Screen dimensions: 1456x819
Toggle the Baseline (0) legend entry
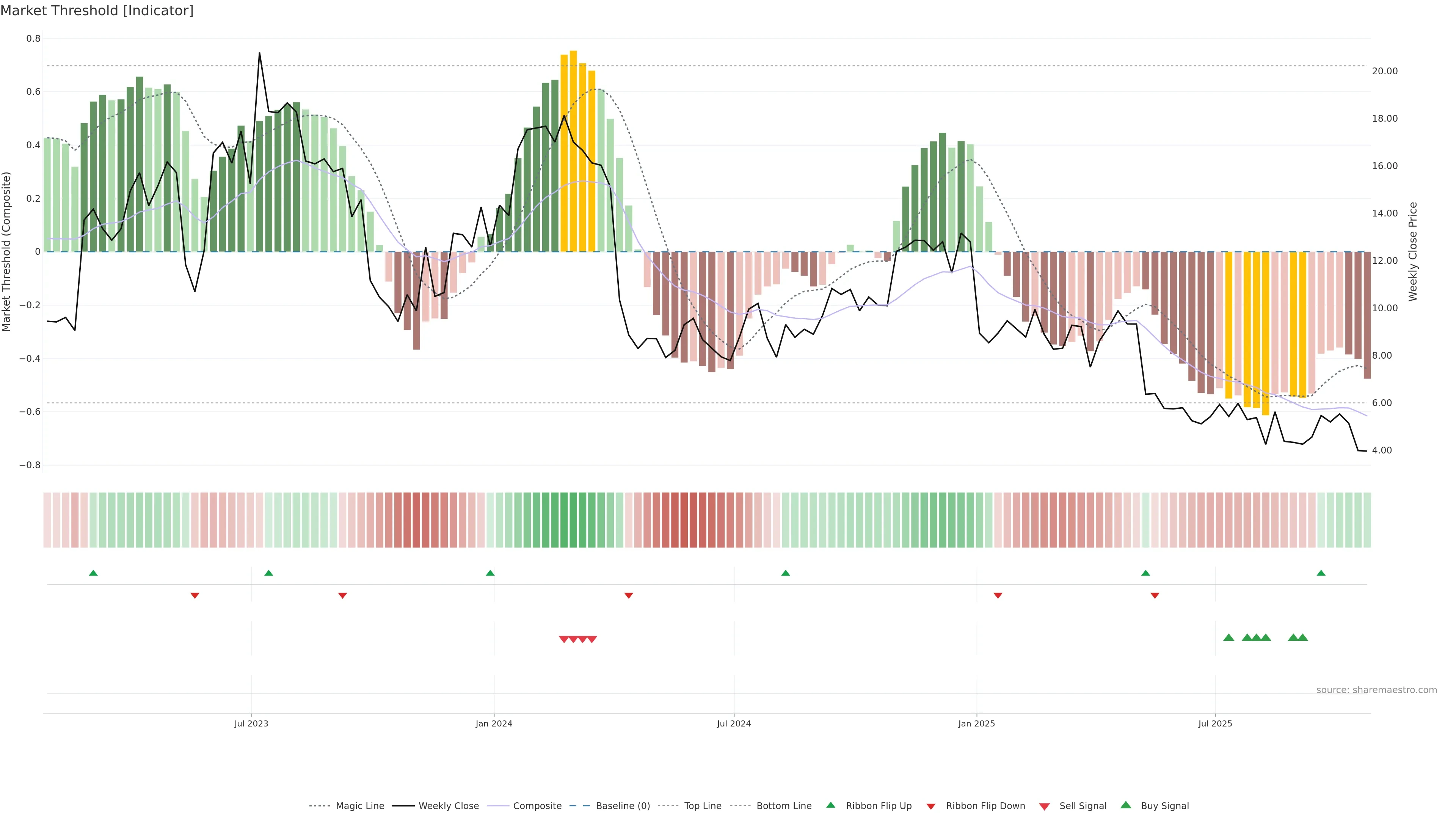(622, 806)
